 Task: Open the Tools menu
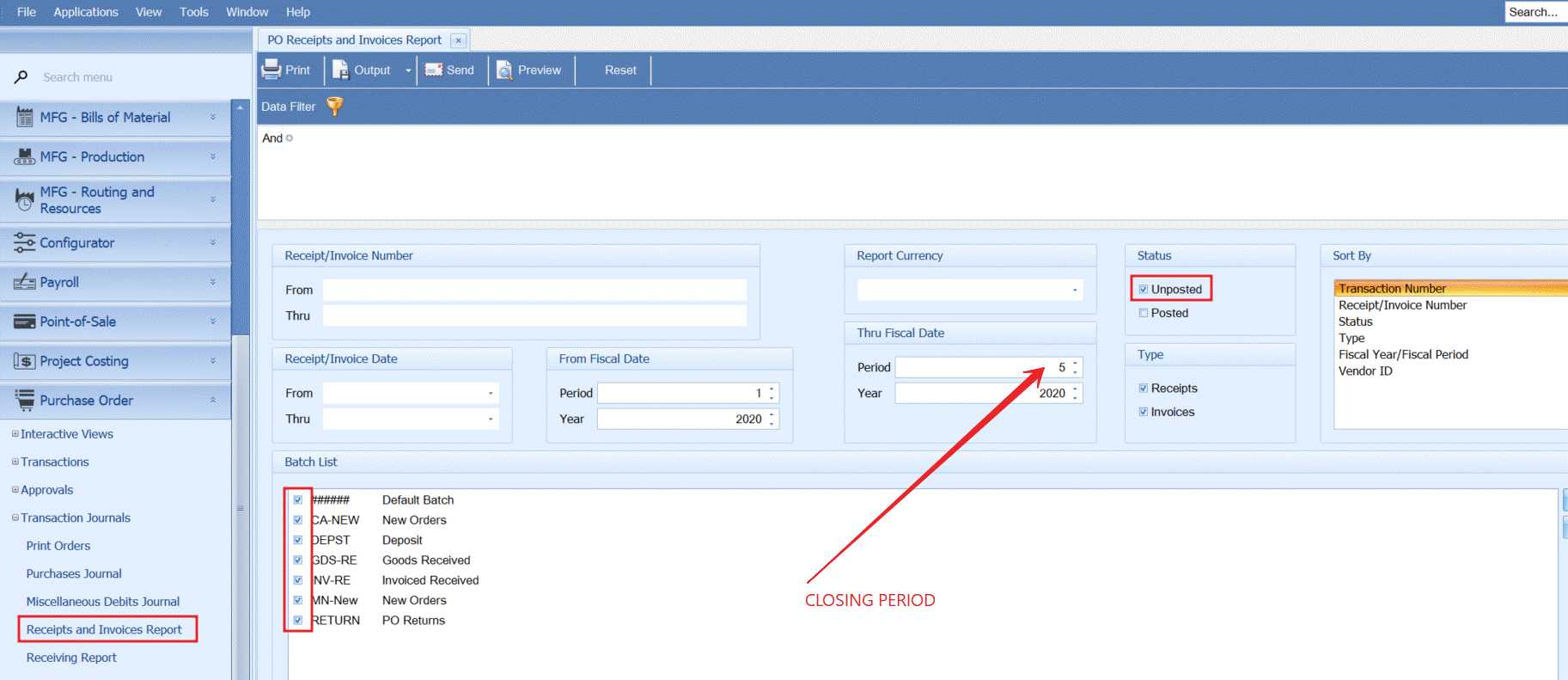point(193,12)
